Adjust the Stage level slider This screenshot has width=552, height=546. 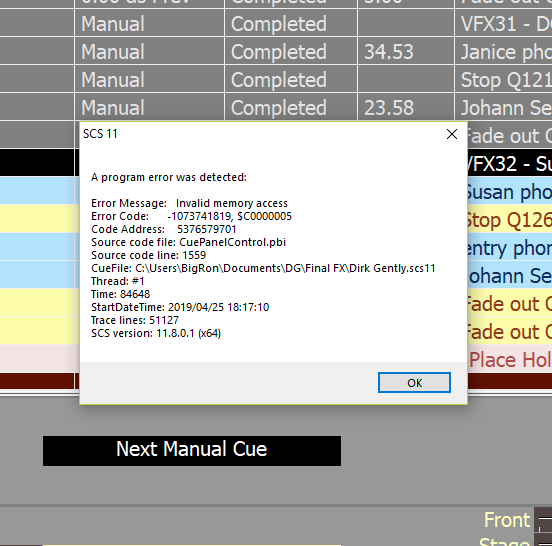(544, 540)
